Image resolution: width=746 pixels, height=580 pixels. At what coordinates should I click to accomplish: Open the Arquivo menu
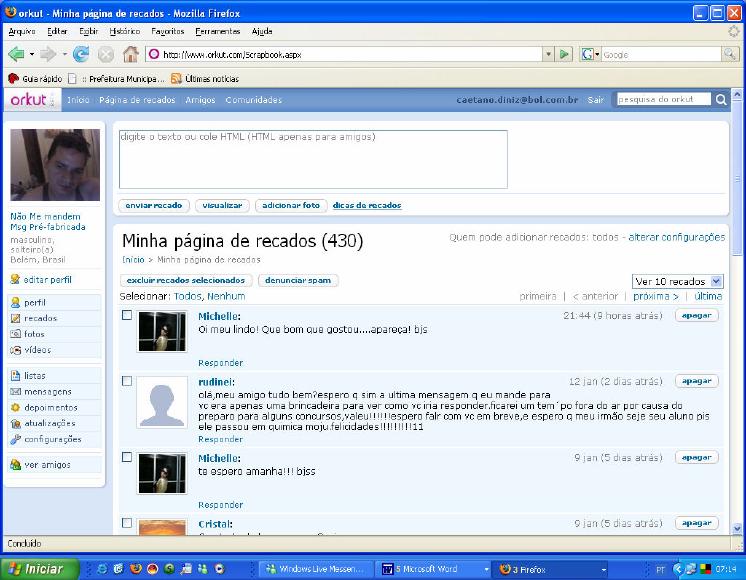22,31
